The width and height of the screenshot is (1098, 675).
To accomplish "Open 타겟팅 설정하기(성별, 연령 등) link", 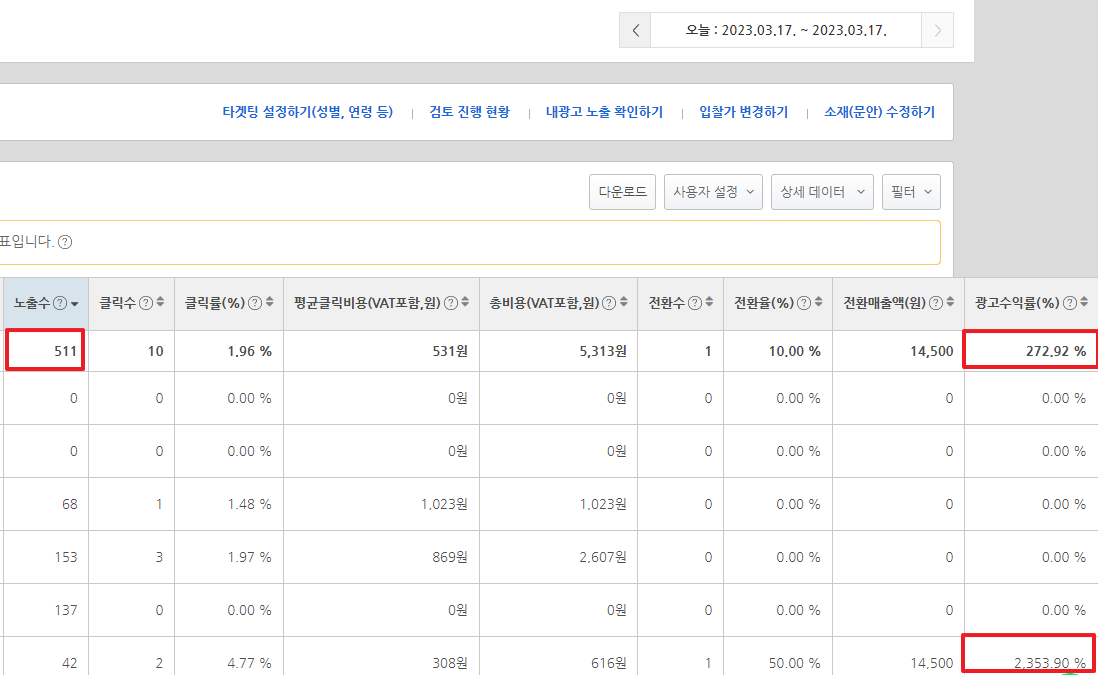I will 307,112.
